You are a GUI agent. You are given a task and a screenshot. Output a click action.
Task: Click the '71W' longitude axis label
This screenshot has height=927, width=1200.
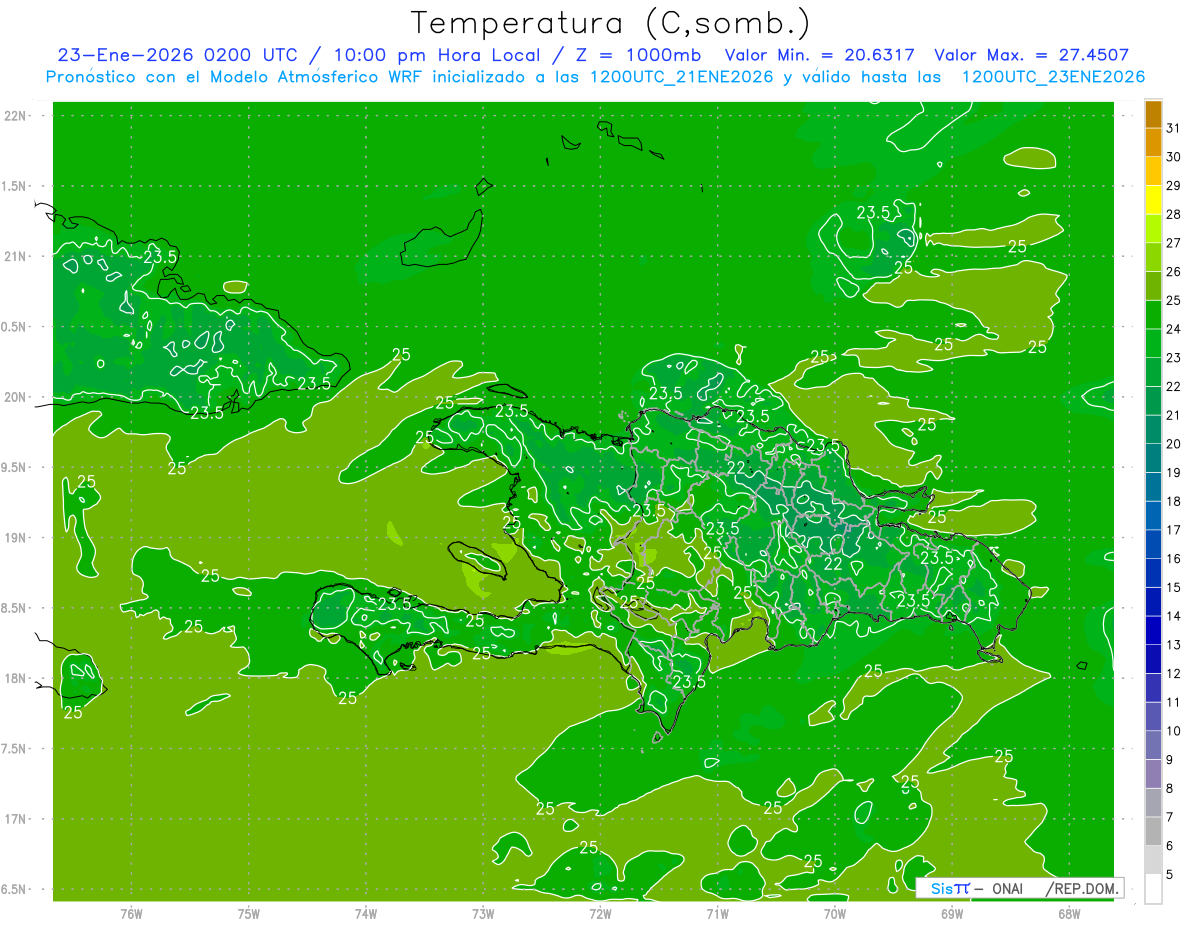click(x=717, y=914)
